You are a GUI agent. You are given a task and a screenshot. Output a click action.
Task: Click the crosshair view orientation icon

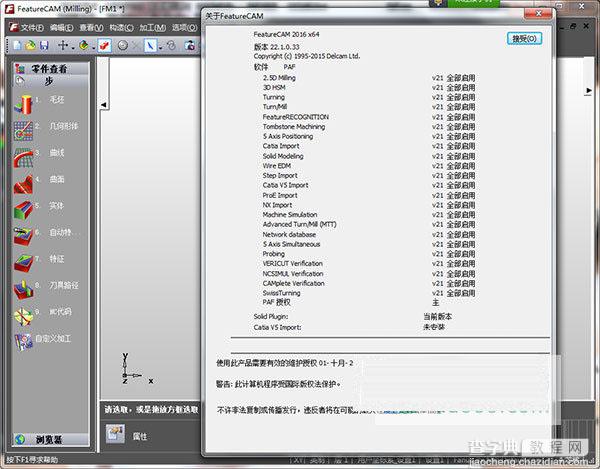coord(63,46)
